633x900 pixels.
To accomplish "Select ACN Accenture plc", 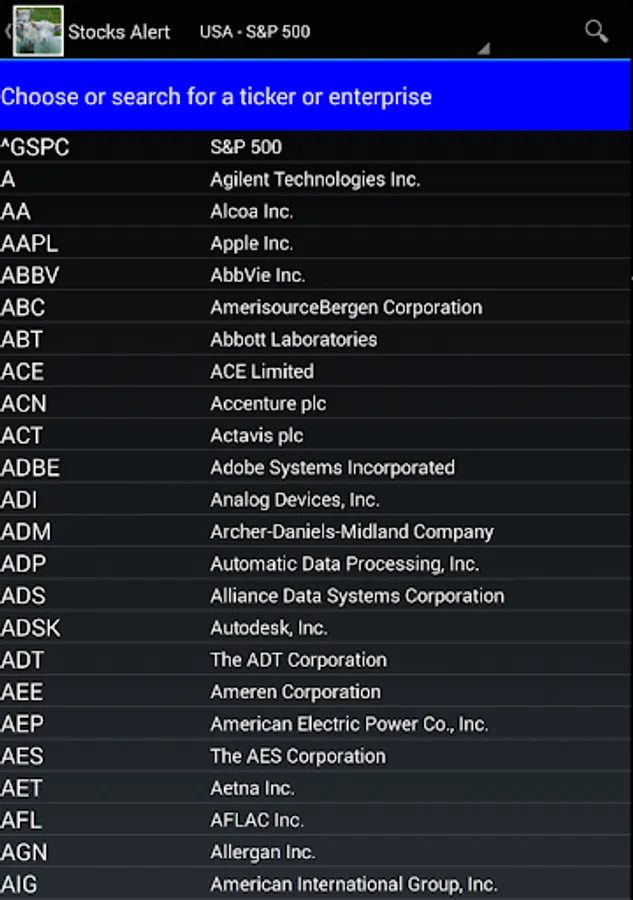I will 316,404.
